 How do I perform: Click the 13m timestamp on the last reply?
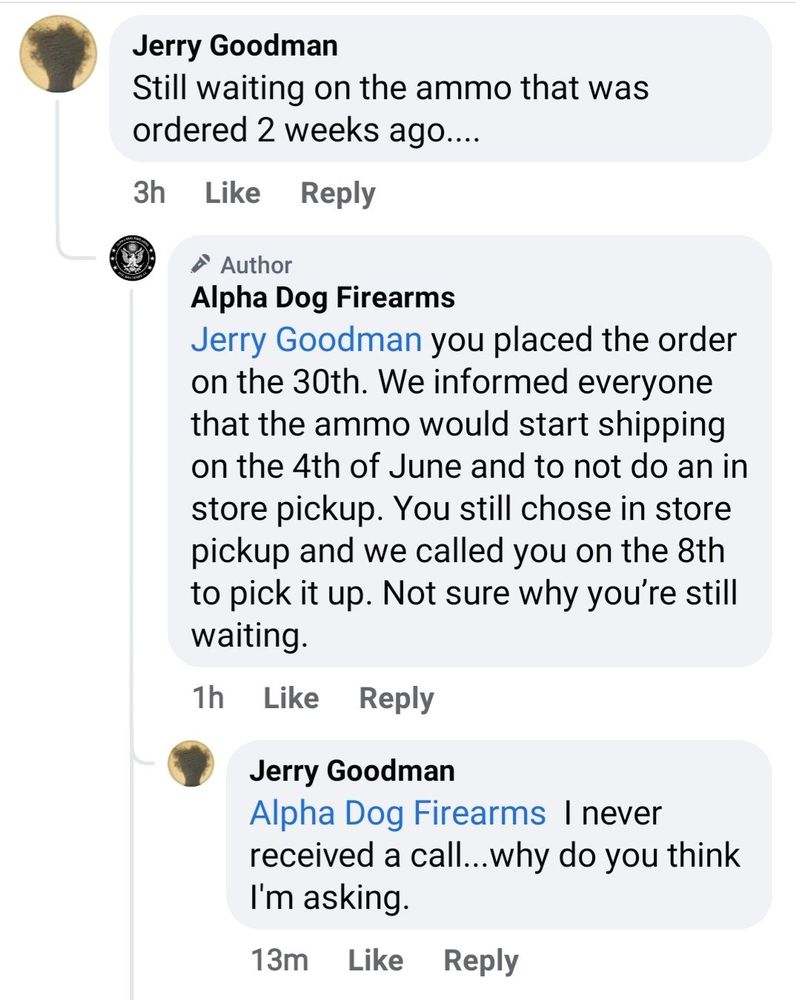point(279,961)
